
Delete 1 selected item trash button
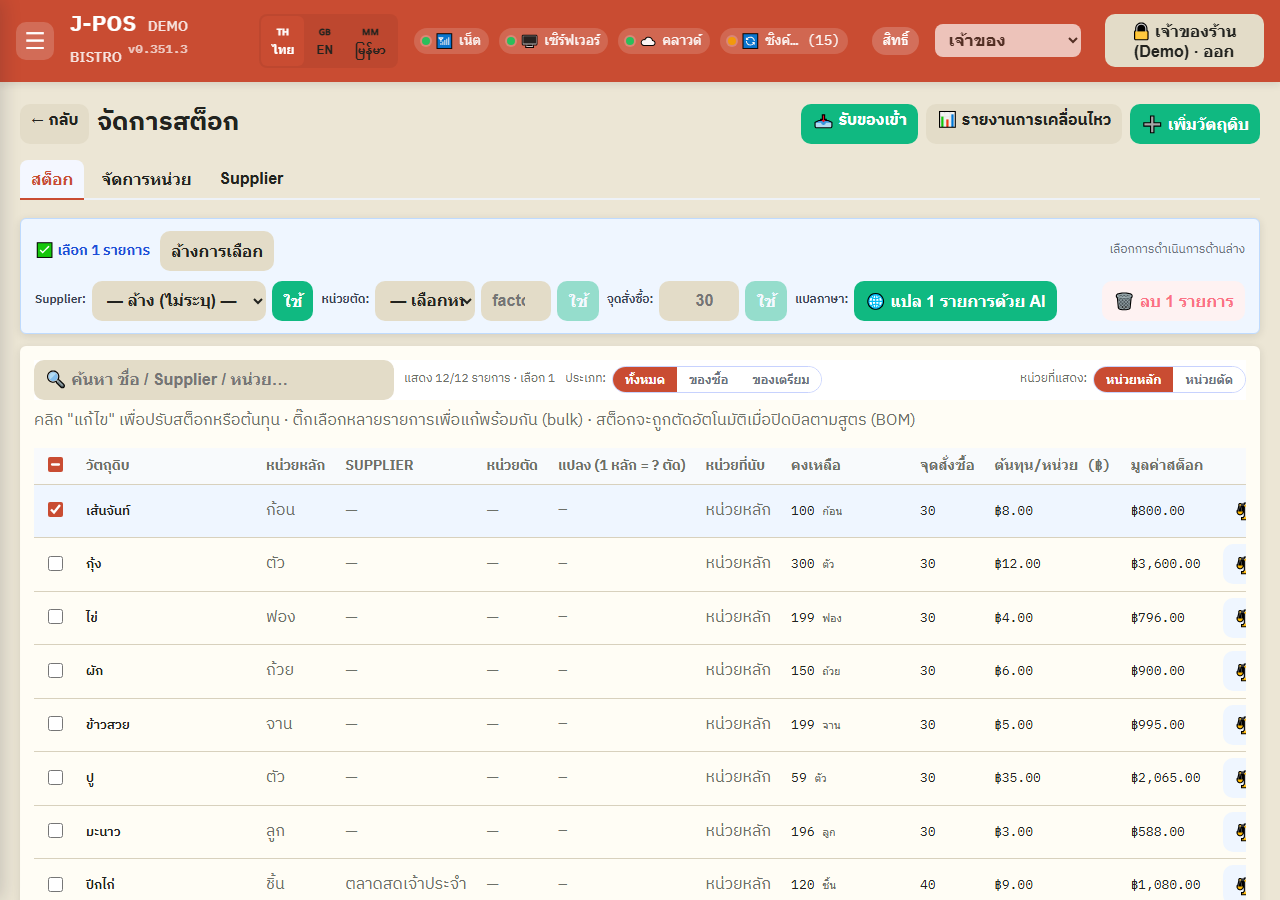[x=1174, y=301]
